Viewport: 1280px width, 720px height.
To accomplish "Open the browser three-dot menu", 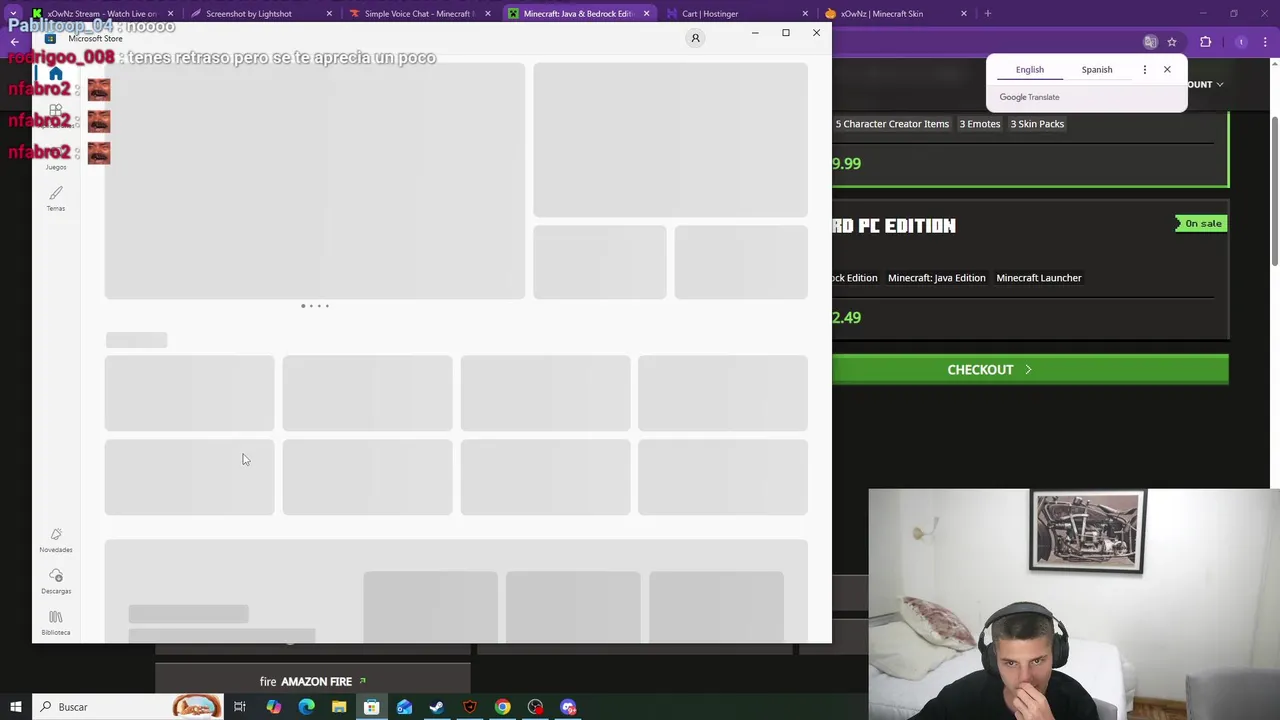I will point(1266,42).
